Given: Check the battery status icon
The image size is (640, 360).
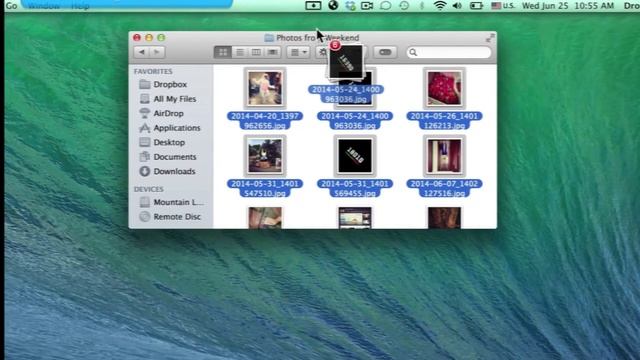Looking at the screenshot, I should (476, 6).
